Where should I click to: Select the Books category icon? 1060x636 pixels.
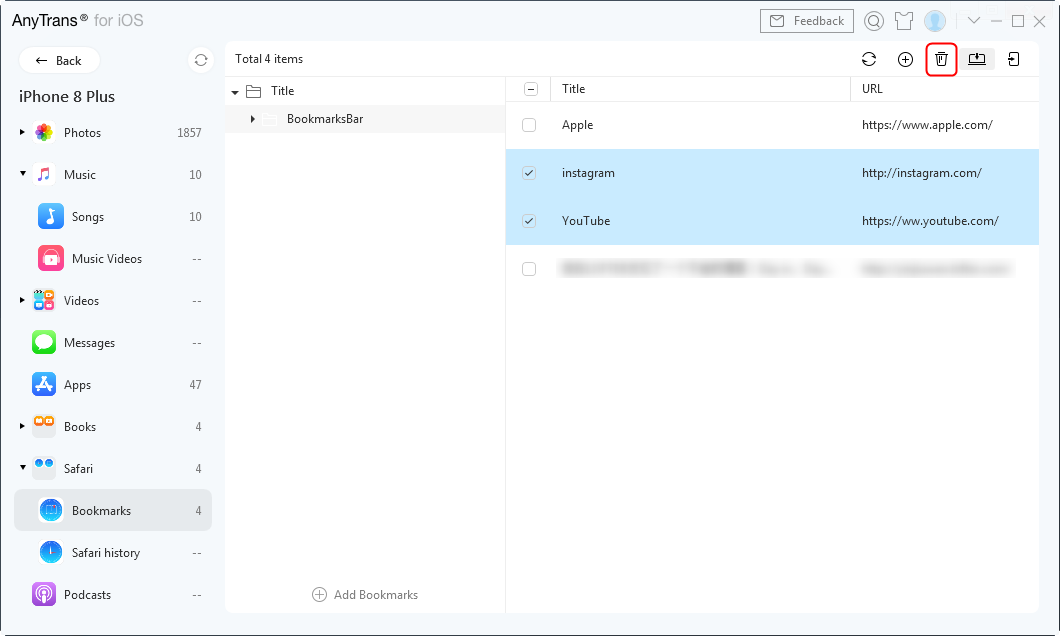(44, 426)
